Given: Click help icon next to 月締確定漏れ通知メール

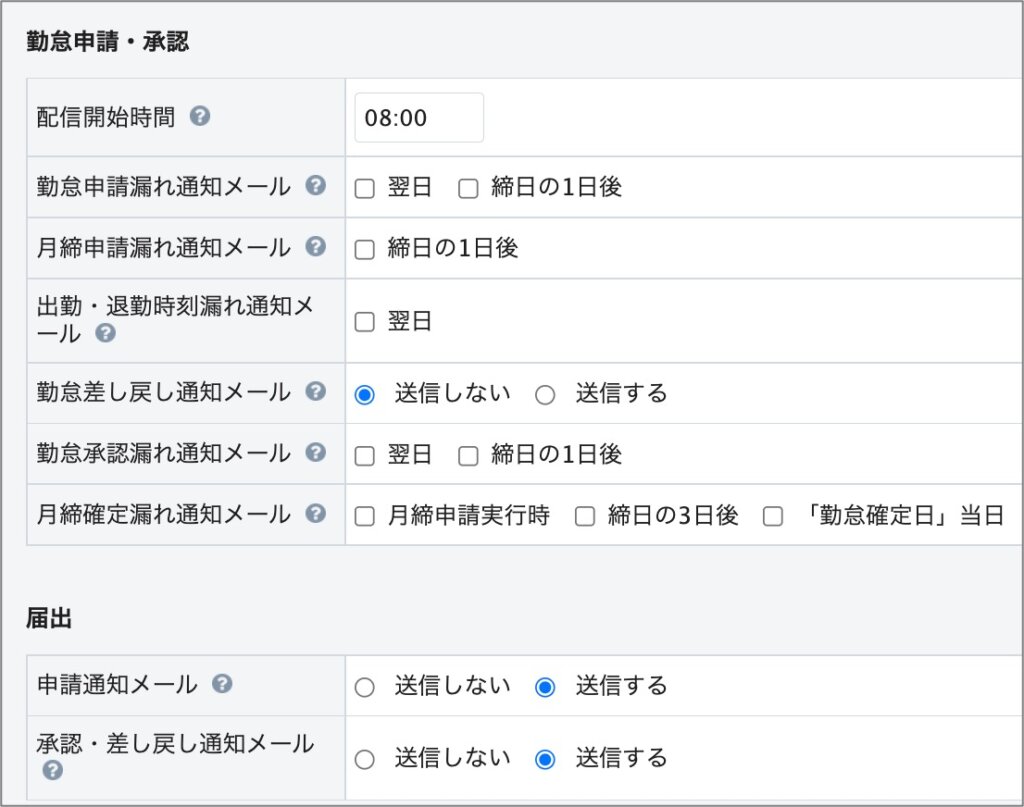Looking at the screenshot, I should tap(315, 514).
